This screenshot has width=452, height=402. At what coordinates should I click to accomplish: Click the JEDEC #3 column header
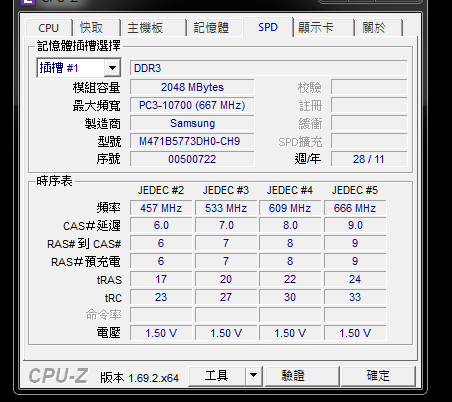[226, 190]
